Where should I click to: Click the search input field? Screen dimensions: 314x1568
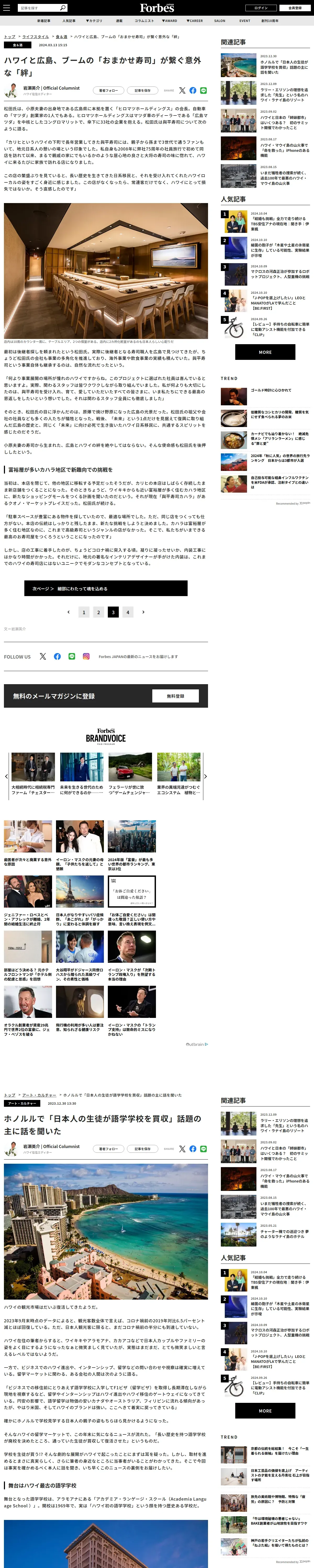pos(38,8)
